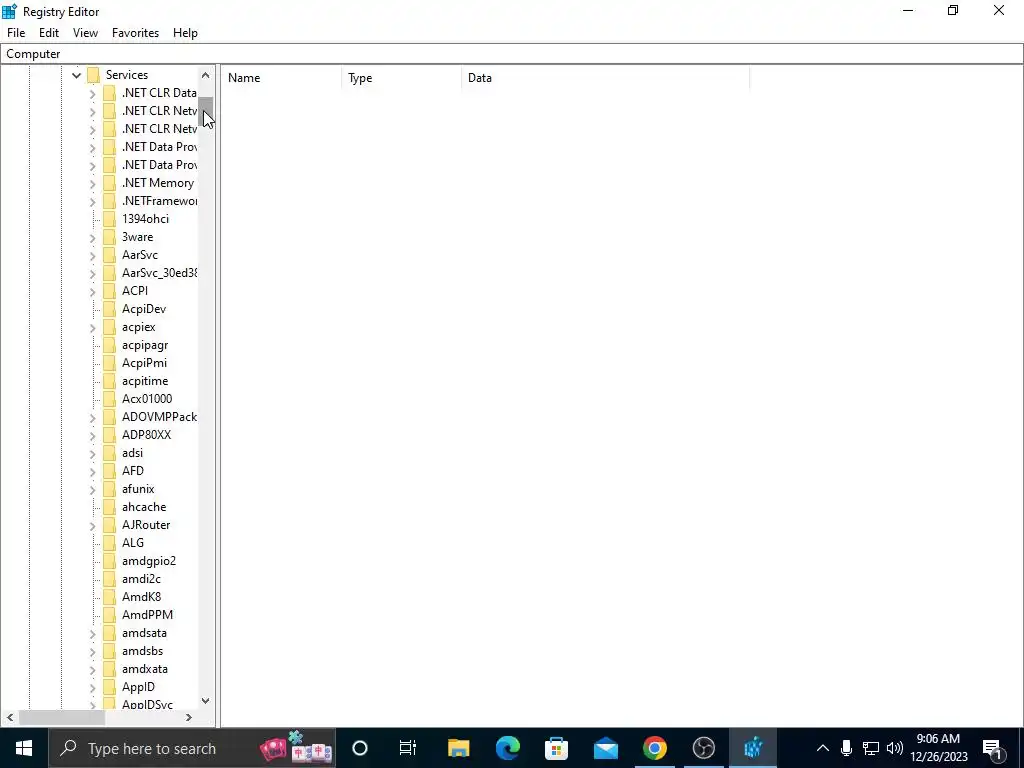The image size is (1024, 768).
Task: Open the Mail app from taskbar
Action: pos(605,748)
